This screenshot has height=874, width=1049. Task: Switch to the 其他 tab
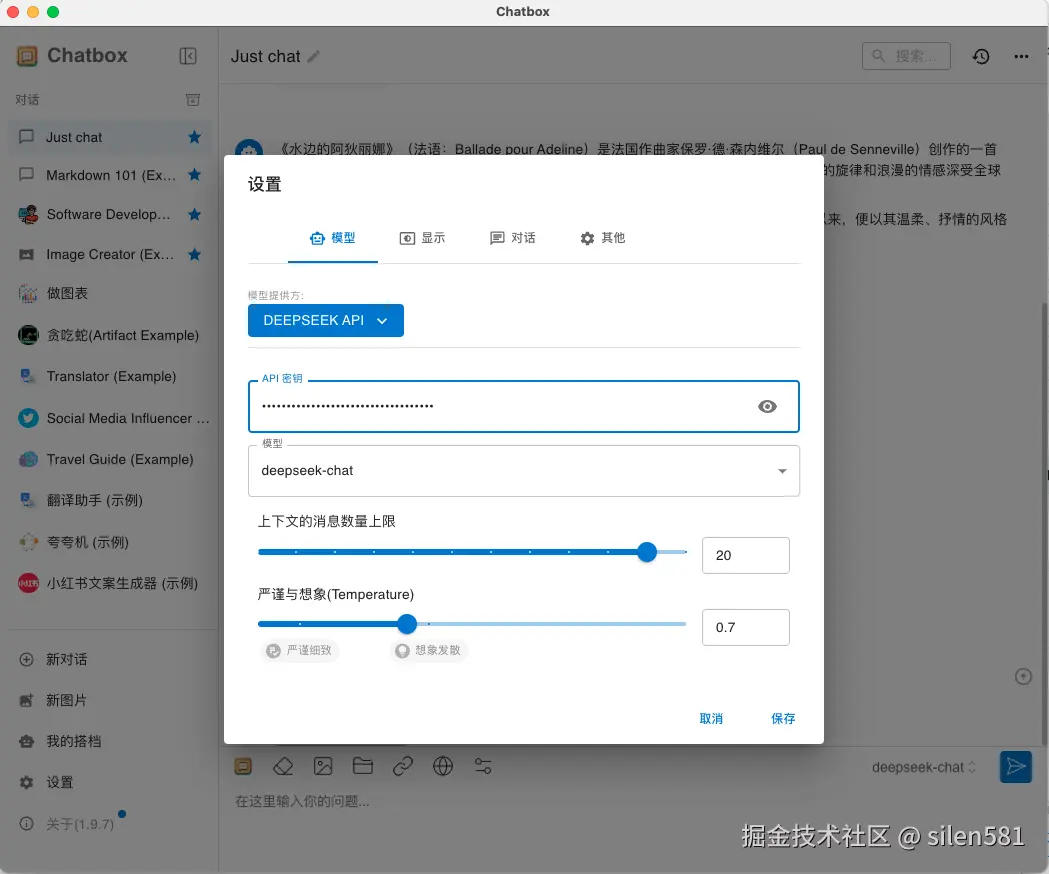602,238
